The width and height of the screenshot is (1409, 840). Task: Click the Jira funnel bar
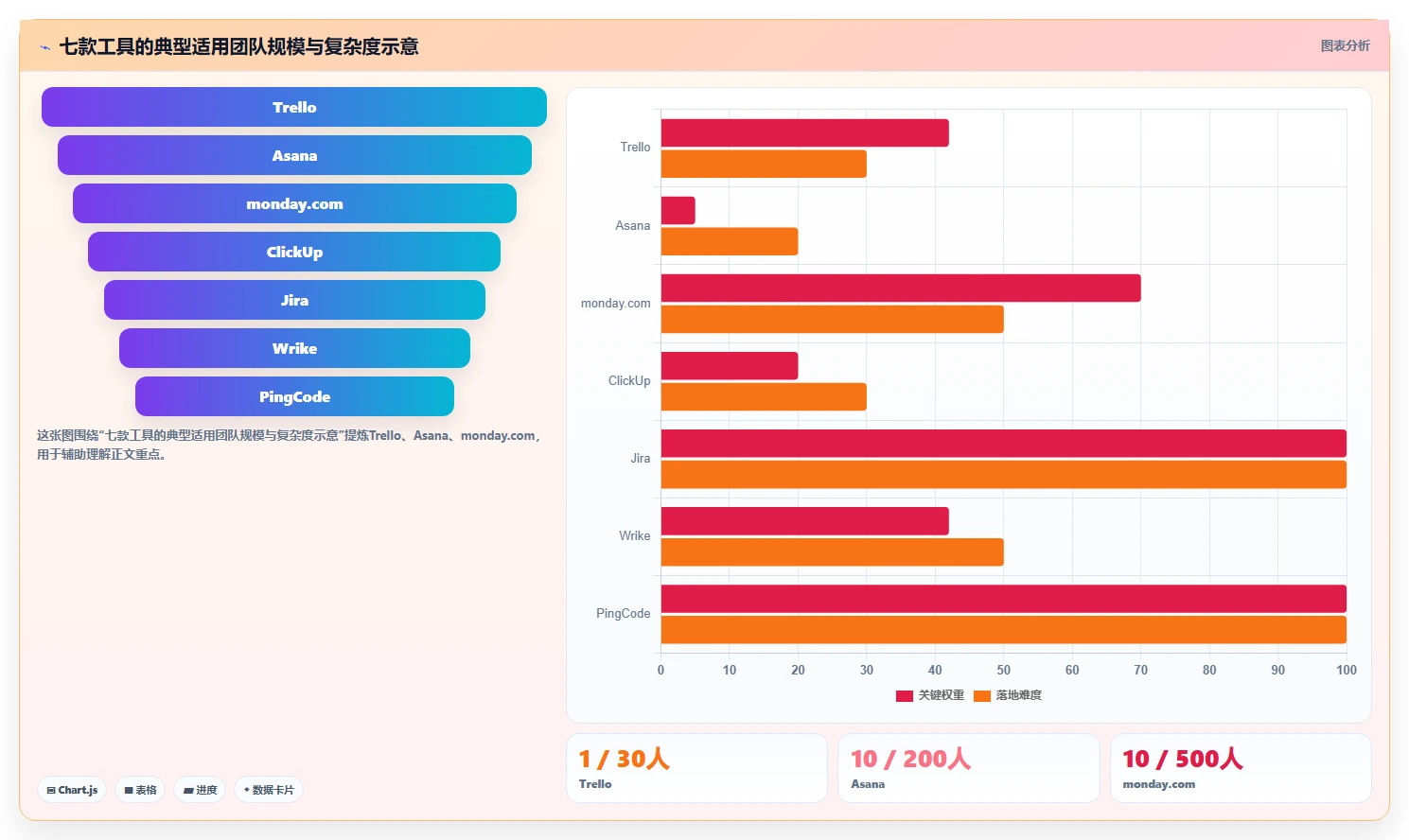[x=294, y=300]
